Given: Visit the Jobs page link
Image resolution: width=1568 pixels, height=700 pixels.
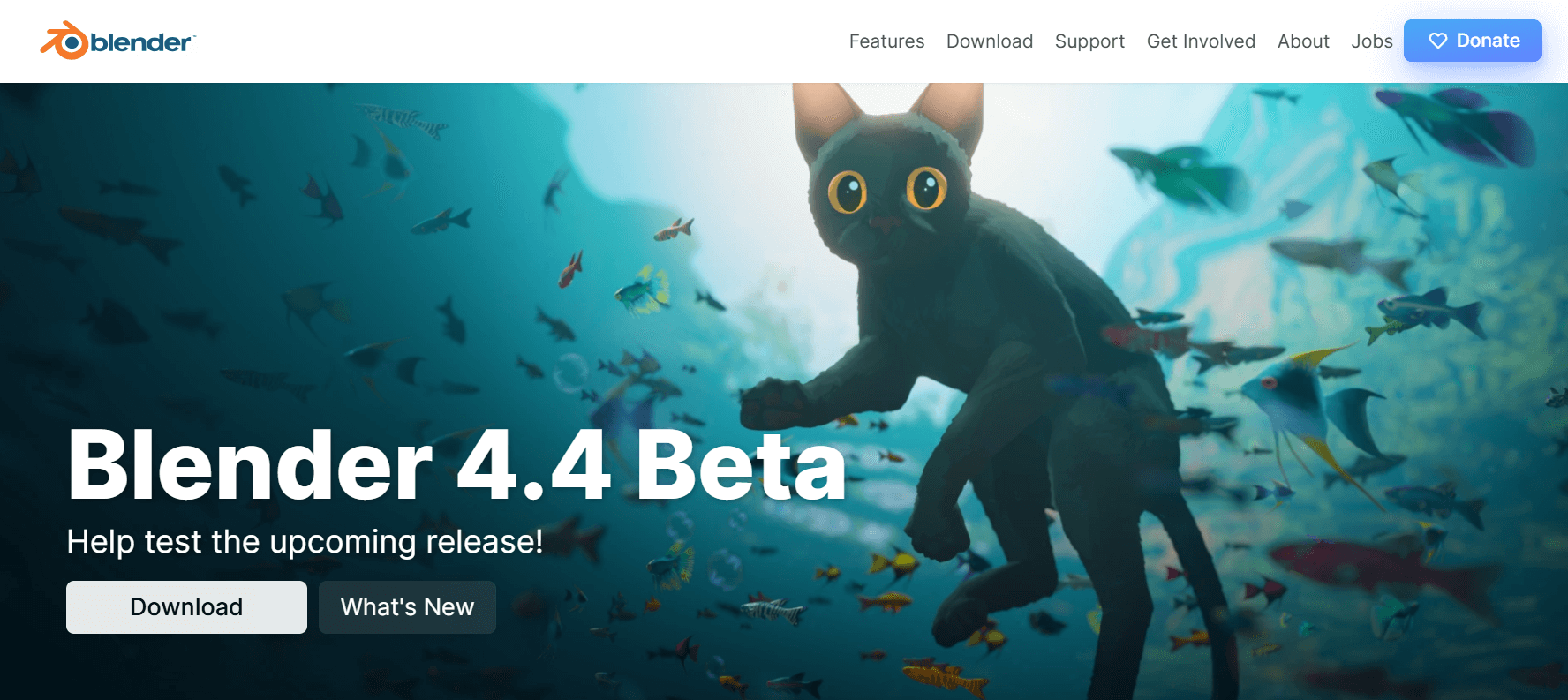Looking at the screenshot, I should pyautogui.click(x=1371, y=41).
